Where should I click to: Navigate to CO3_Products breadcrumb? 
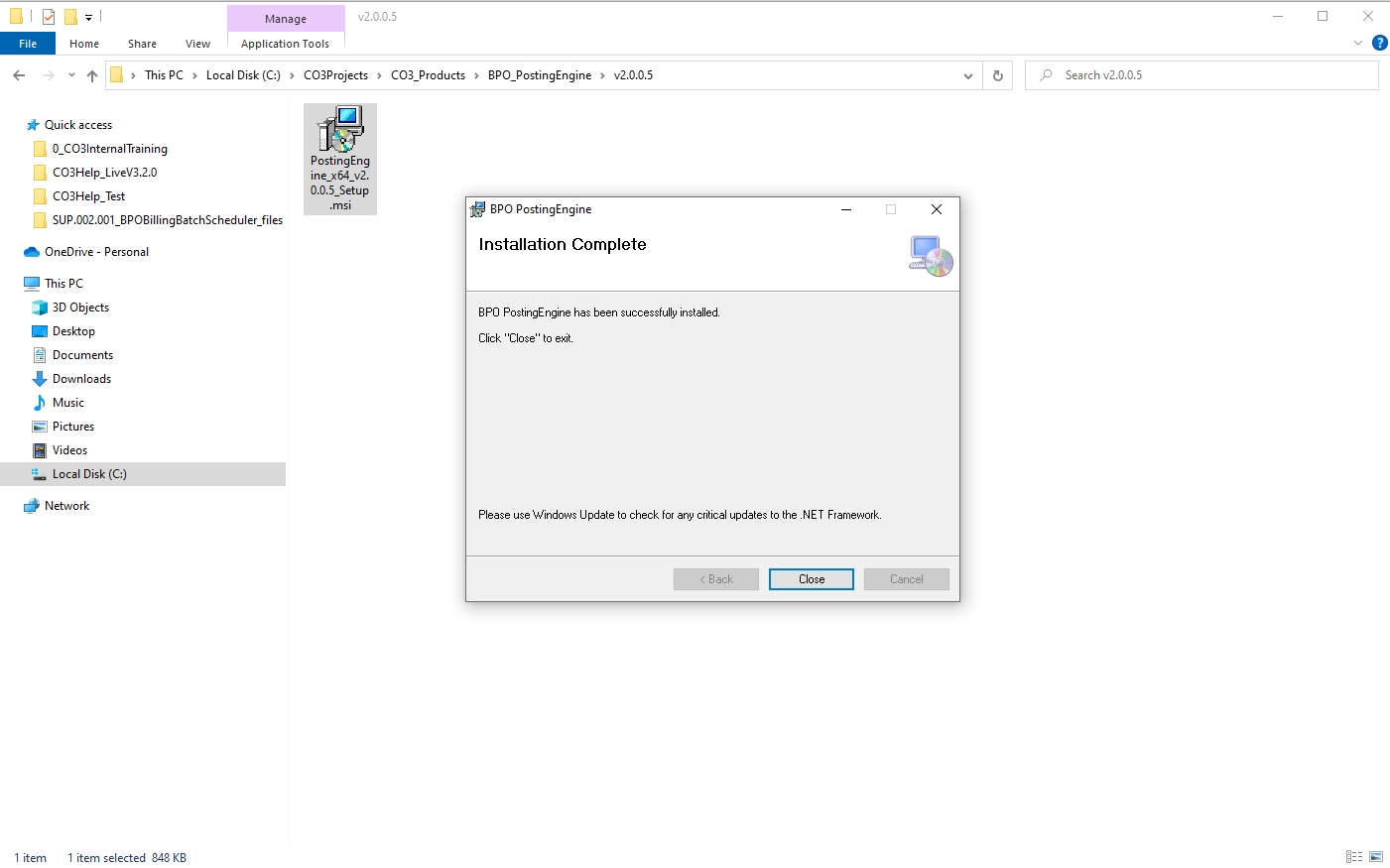tap(428, 75)
